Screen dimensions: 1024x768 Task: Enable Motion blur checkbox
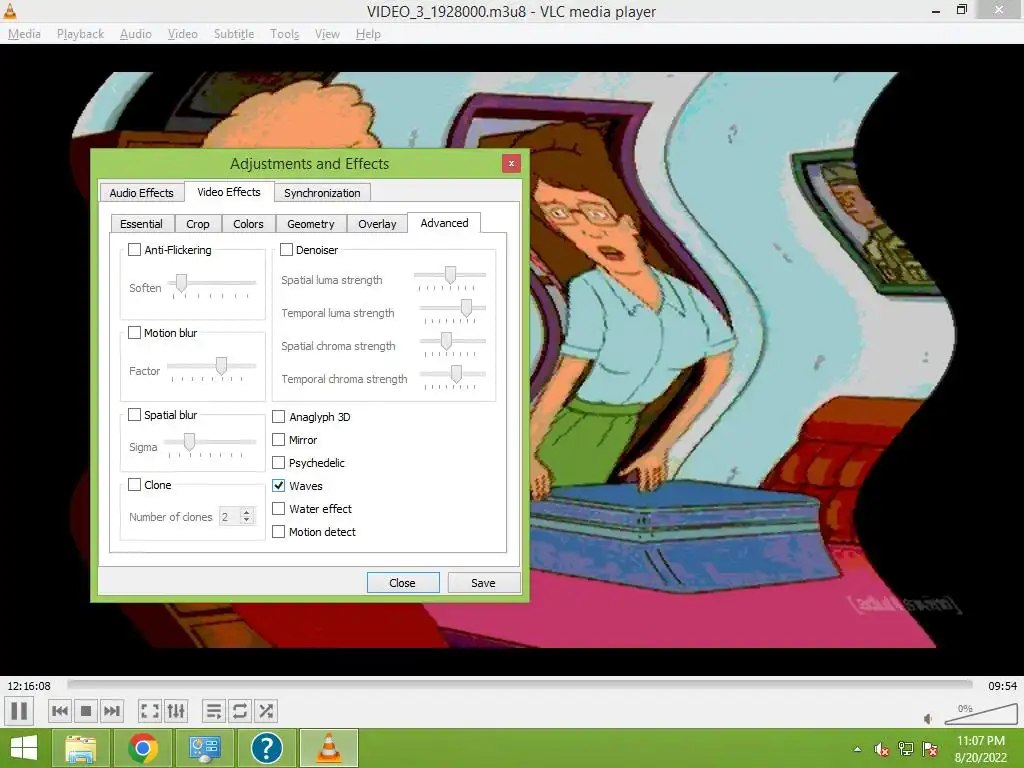click(135, 332)
